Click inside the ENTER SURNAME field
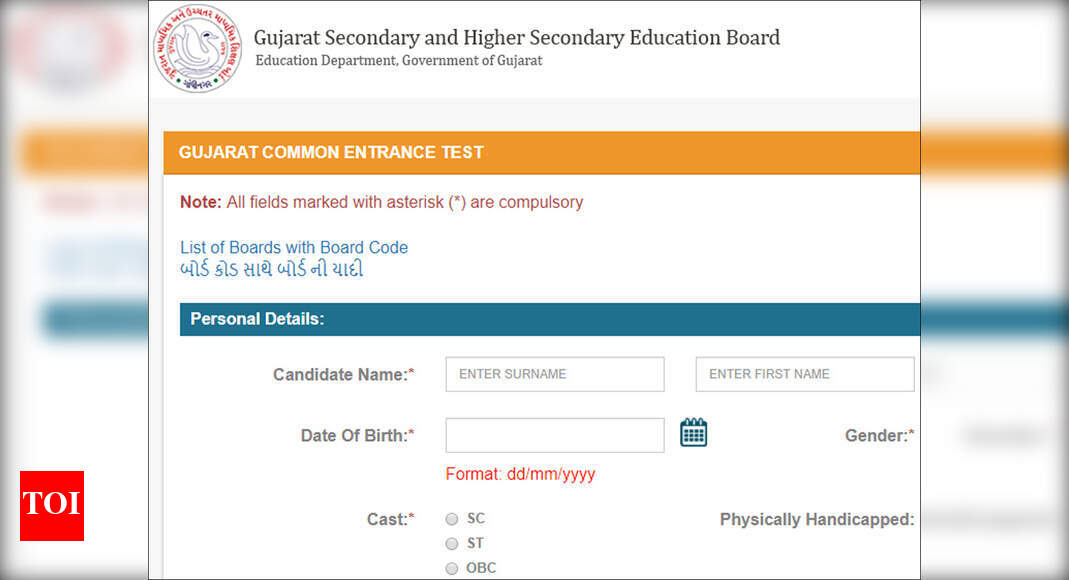 click(x=554, y=374)
